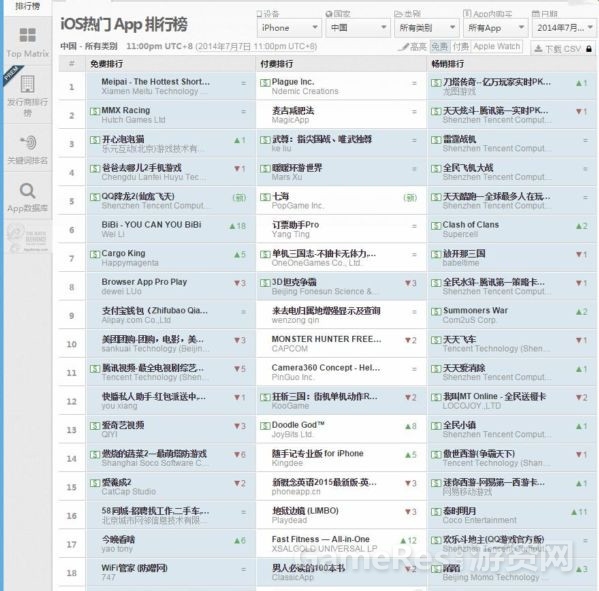Open Cargo King app entry
This screenshot has height=591, width=599.
click(123, 253)
